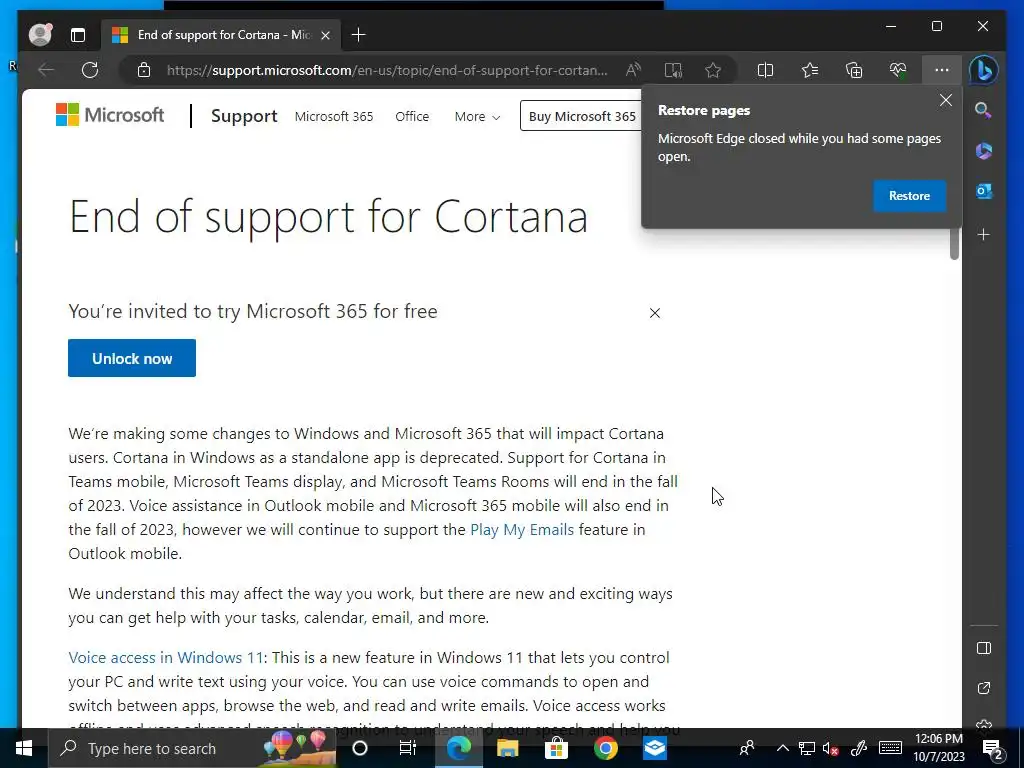Close the End of support for Cortana tab
Viewport: 1024px width, 768px height.
coord(325,35)
